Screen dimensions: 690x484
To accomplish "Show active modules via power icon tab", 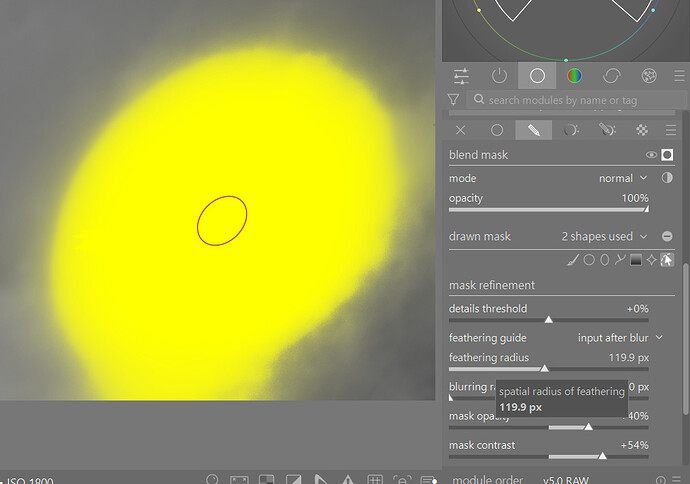I will [x=499, y=76].
